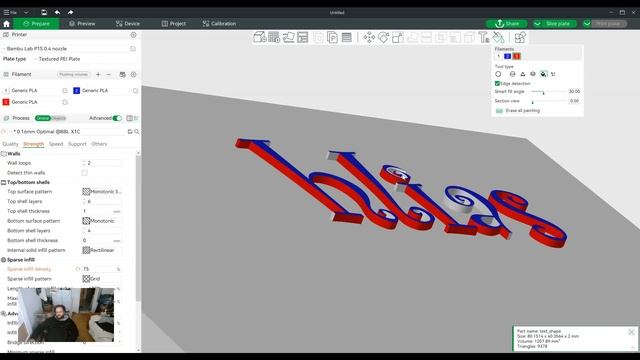This screenshot has height=360, width=640.
Task: Open the Assembly view icon
Action: [520, 37]
